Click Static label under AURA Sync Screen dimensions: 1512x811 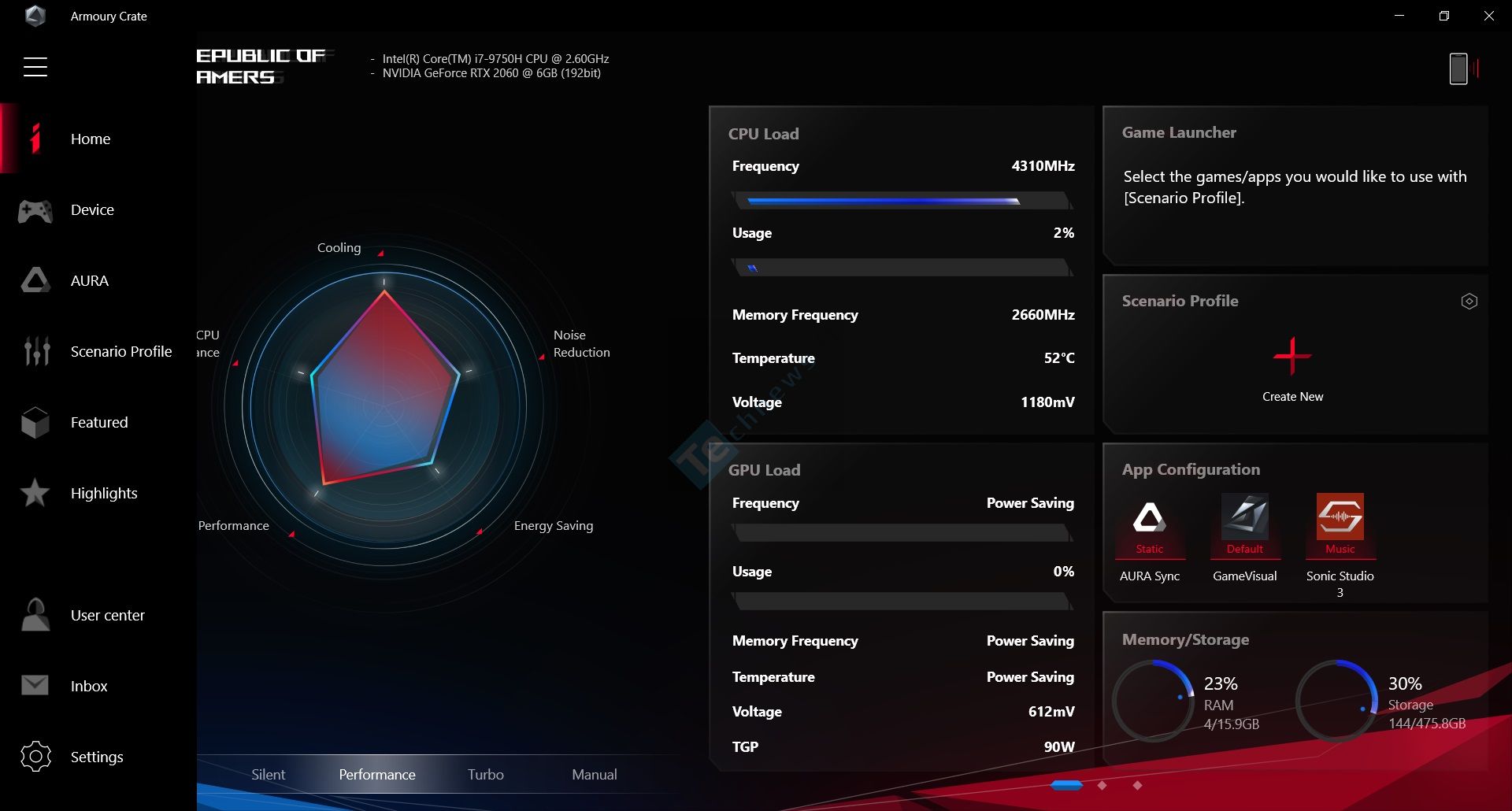[x=1150, y=549]
